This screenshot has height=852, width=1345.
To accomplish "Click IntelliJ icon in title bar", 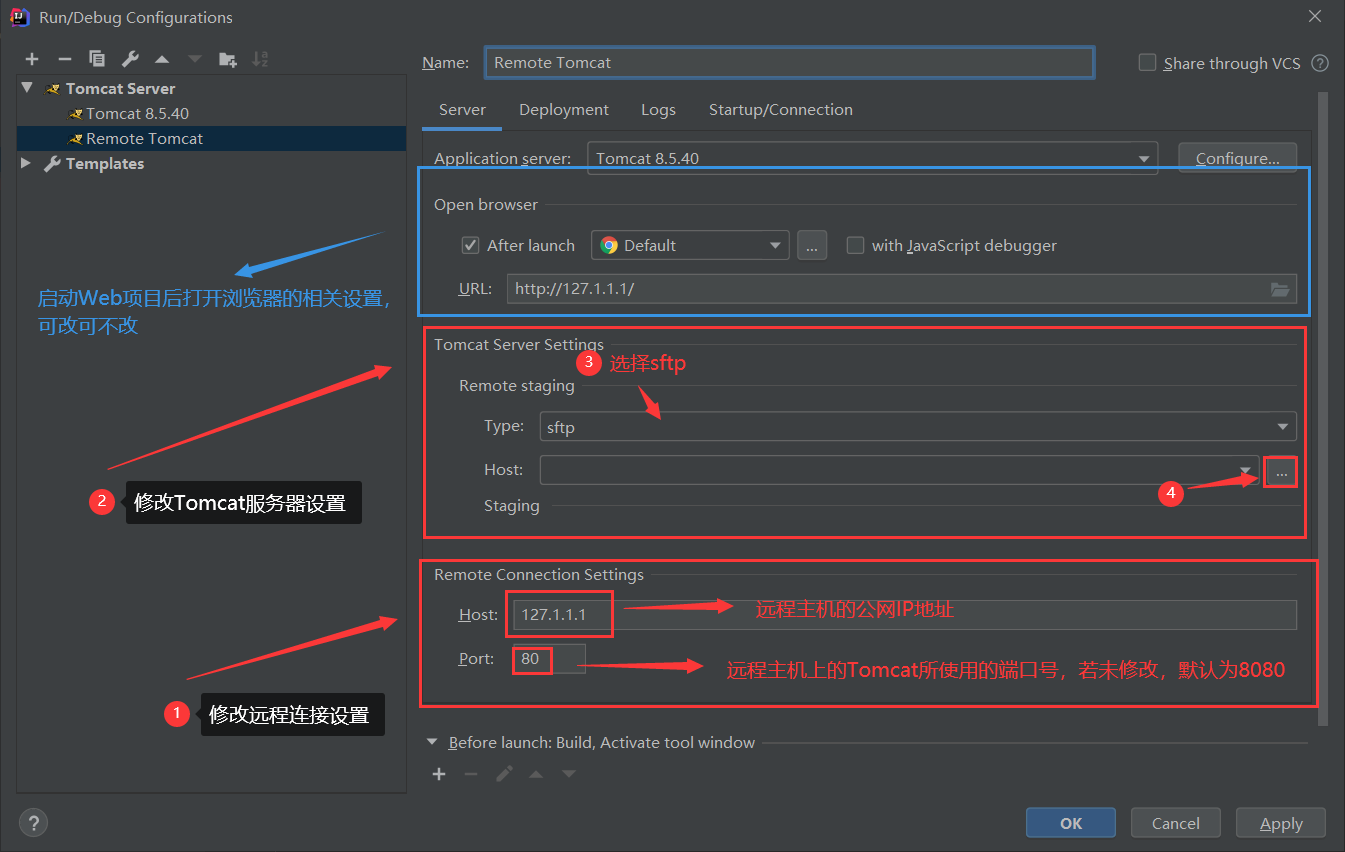I will (x=19, y=16).
